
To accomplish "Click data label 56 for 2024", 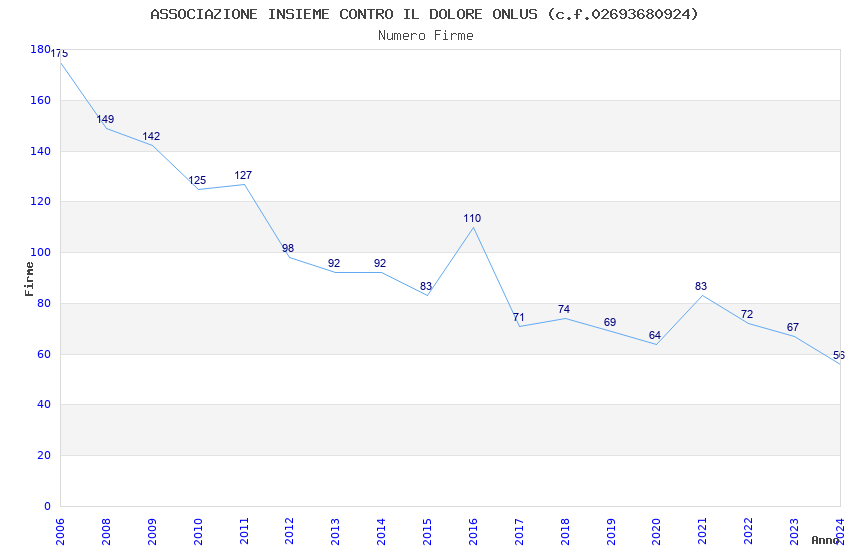I will click(x=839, y=355).
